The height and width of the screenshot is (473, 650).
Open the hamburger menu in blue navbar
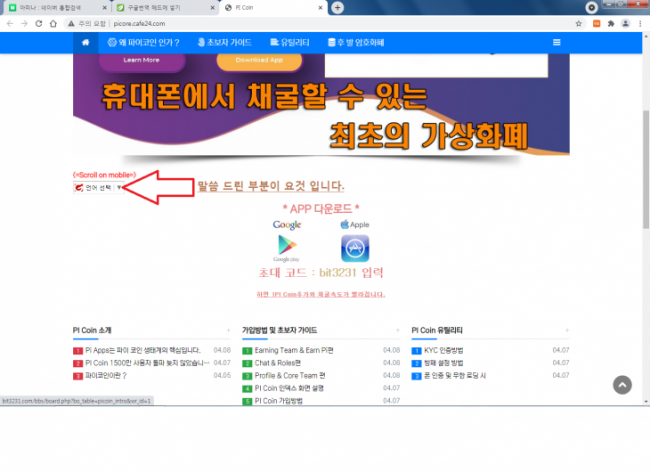(x=557, y=42)
